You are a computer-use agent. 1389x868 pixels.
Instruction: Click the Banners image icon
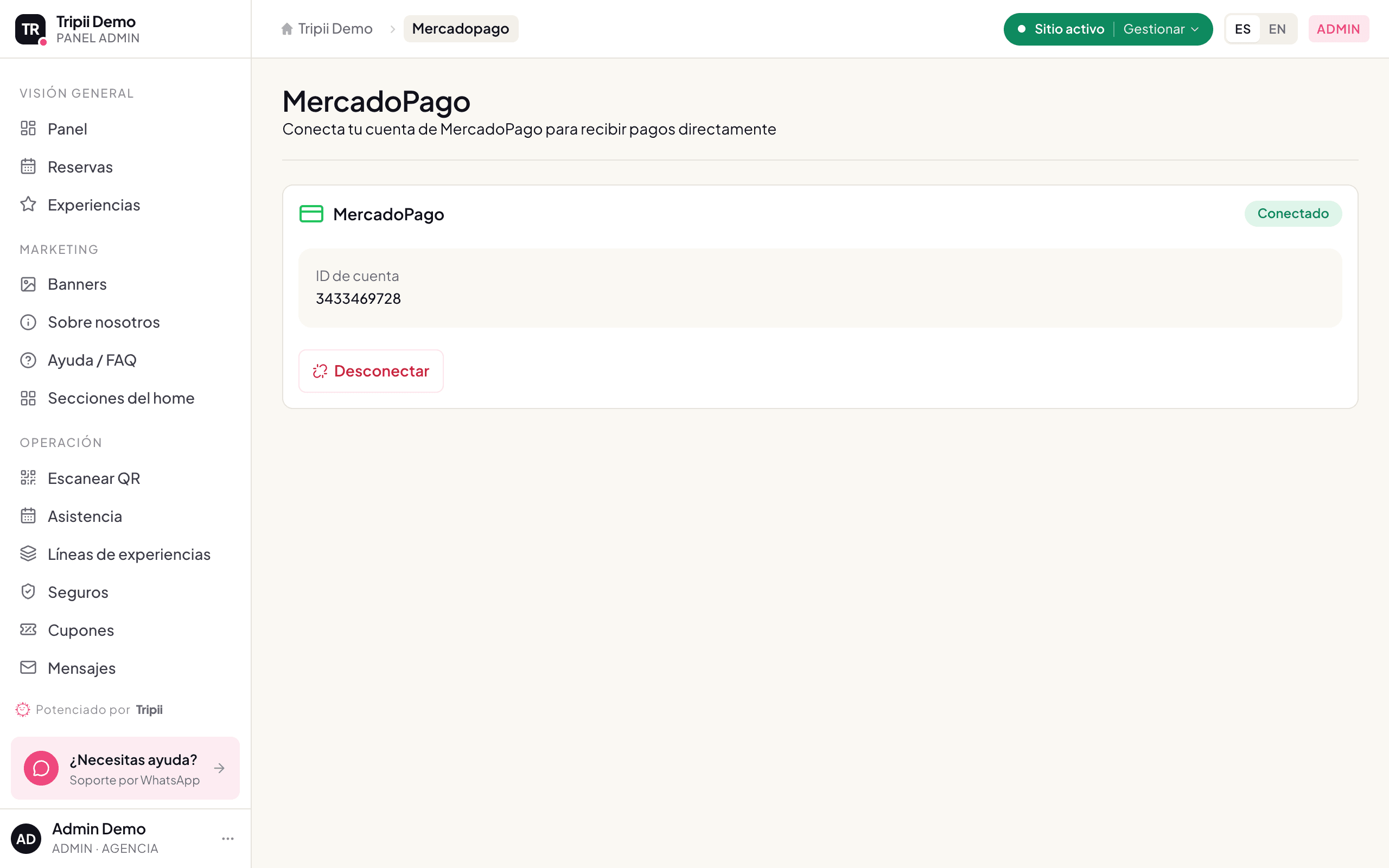click(x=28, y=284)
